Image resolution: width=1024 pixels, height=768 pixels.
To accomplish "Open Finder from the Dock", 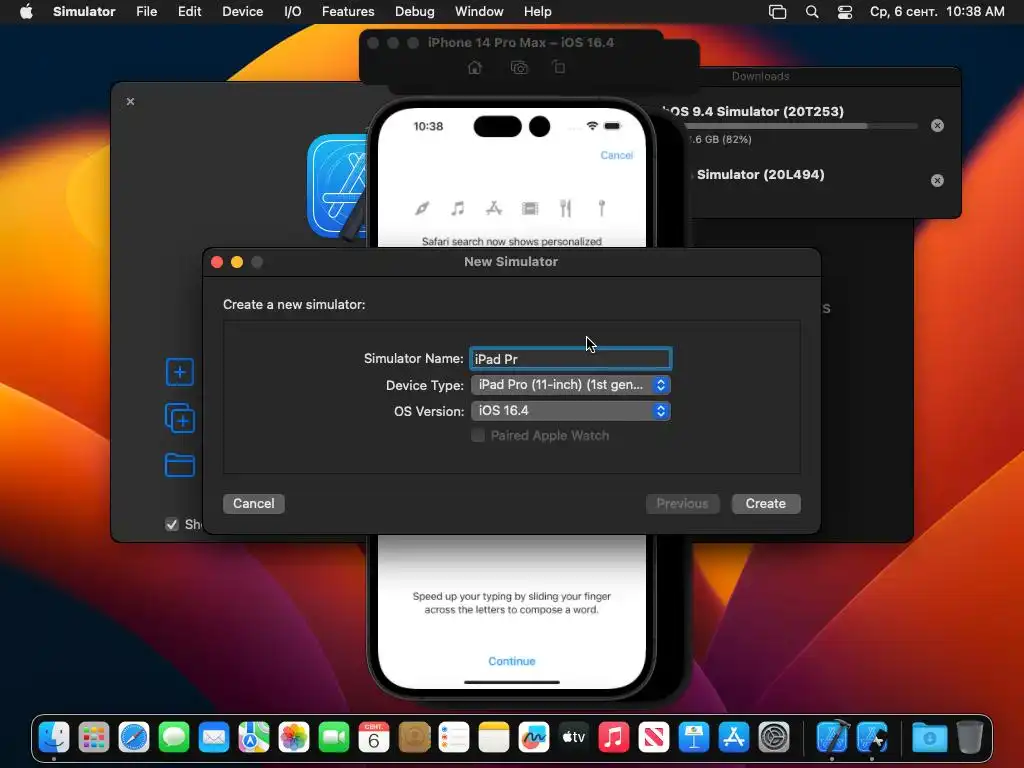I will point(54,738).
